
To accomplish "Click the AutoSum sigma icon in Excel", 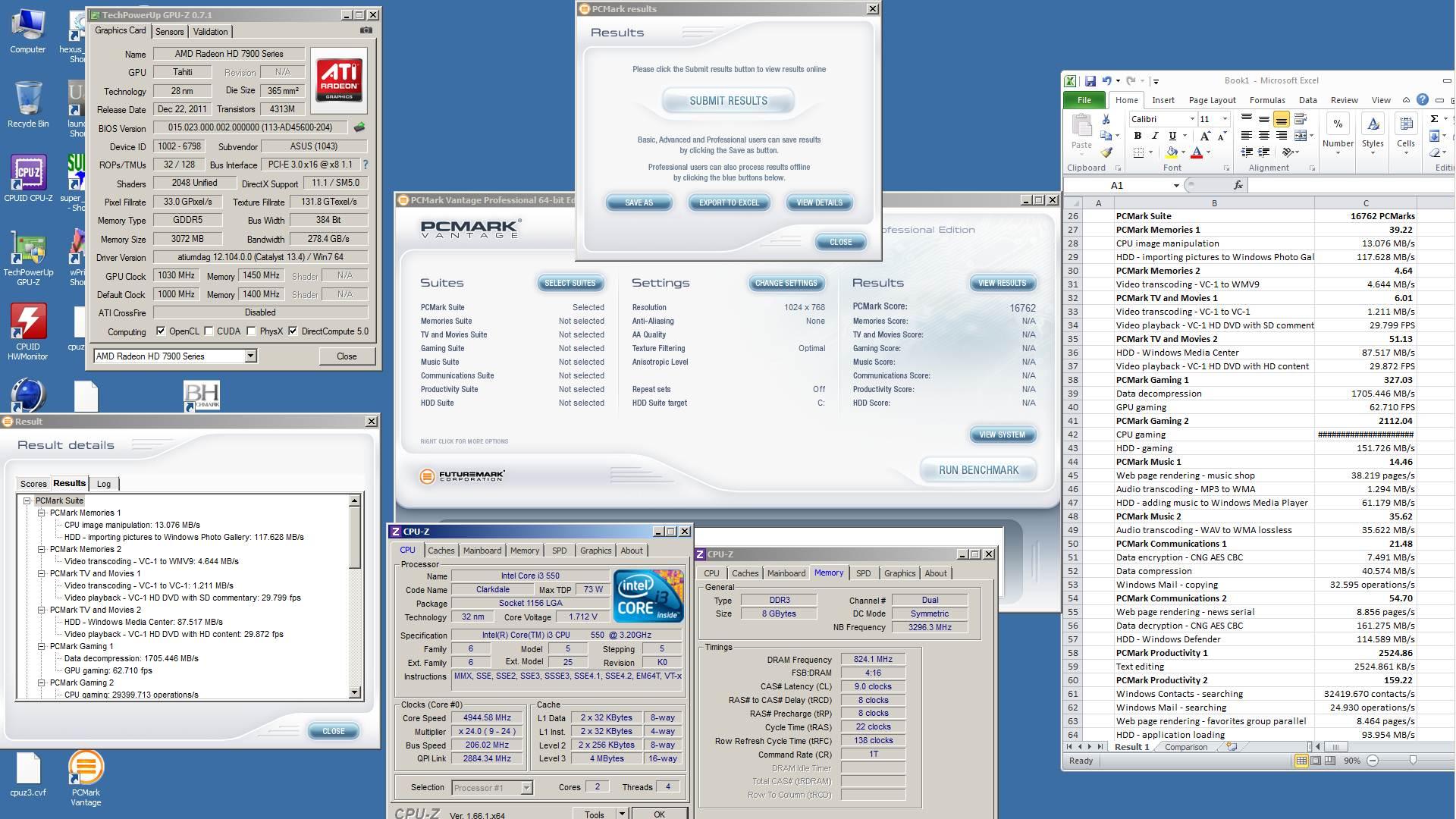I will click(1434, 119).
